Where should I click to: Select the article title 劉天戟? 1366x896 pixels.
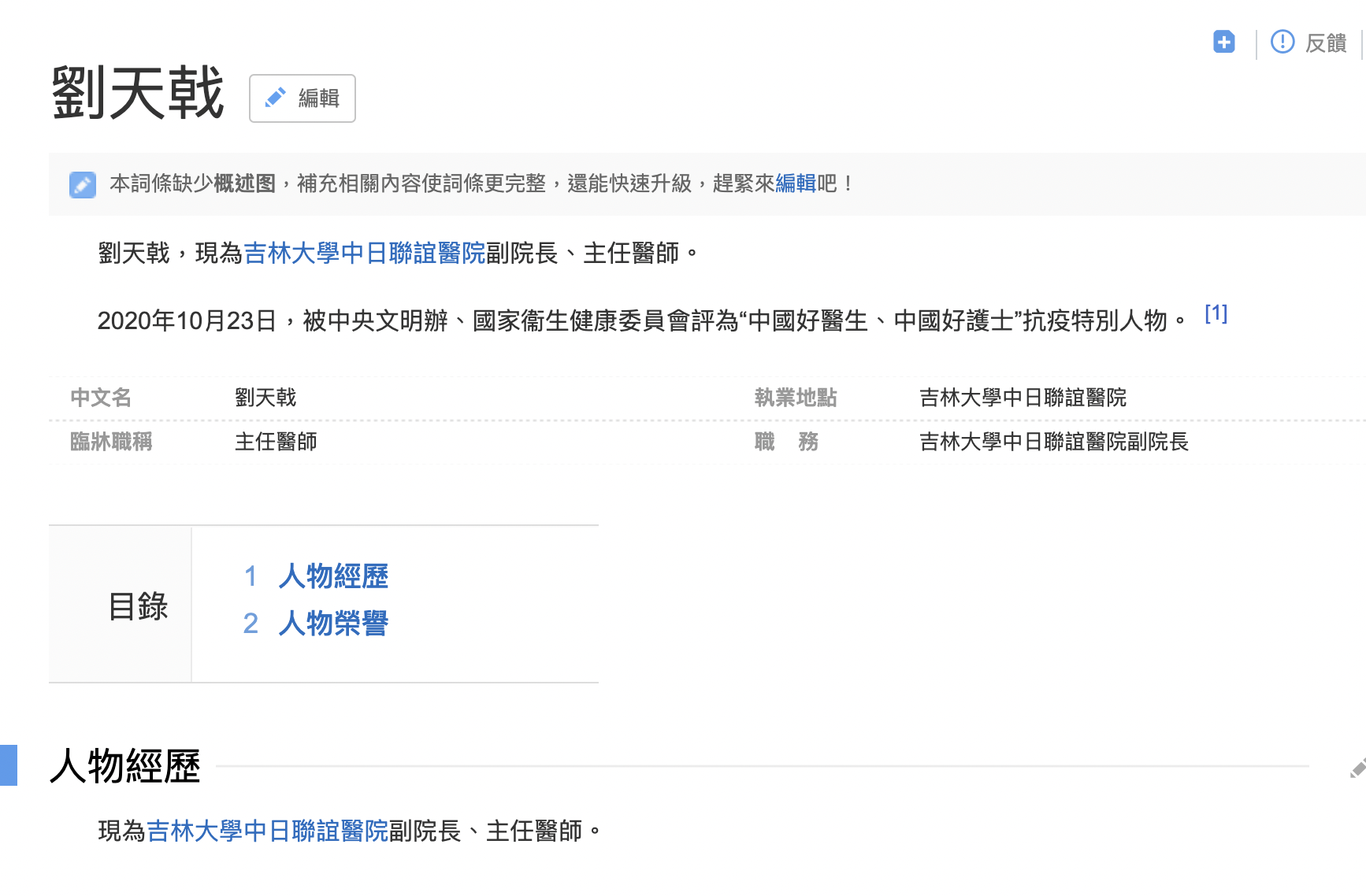[138, 91]
